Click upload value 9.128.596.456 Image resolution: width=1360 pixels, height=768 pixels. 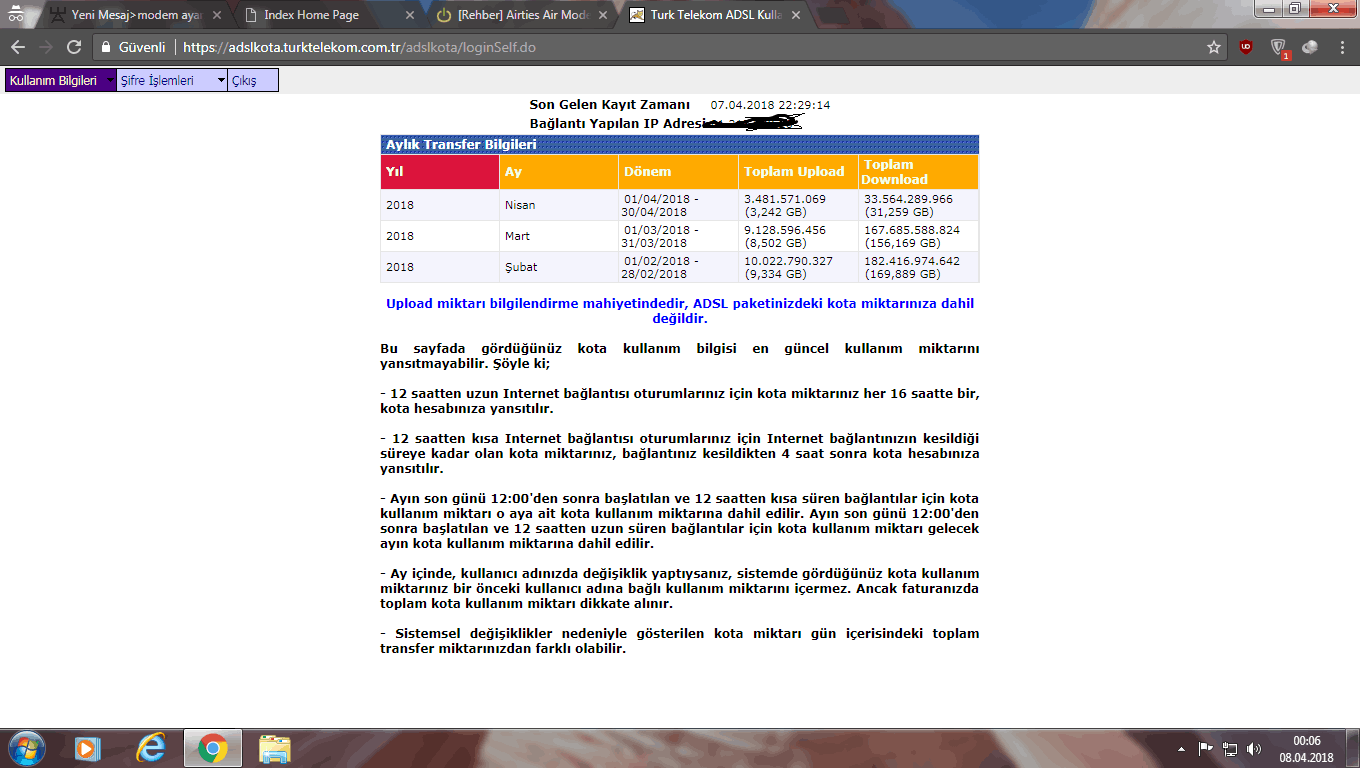coord(785,230)
